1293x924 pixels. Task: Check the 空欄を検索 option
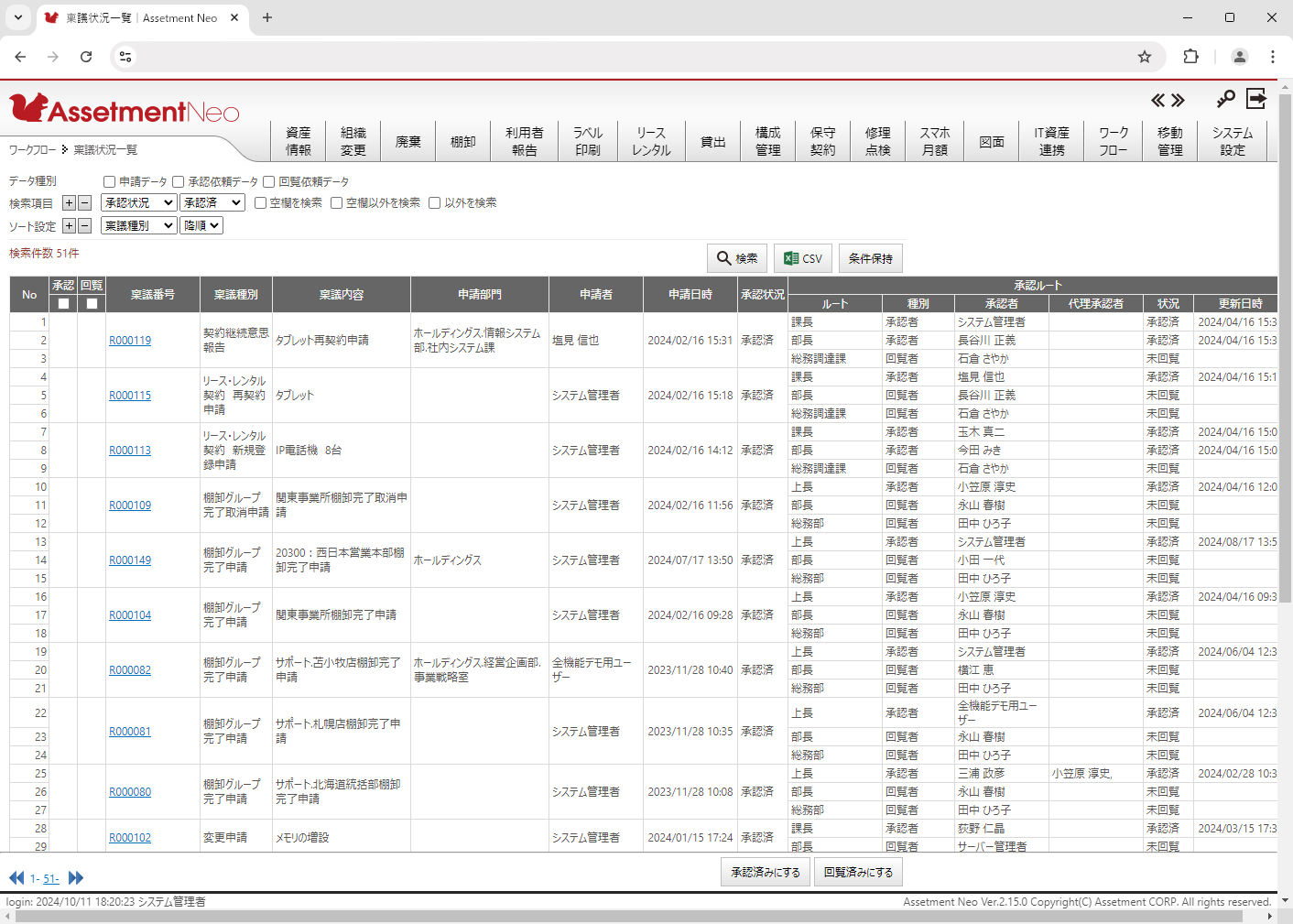pyautogui.click(x=260, y=202)
